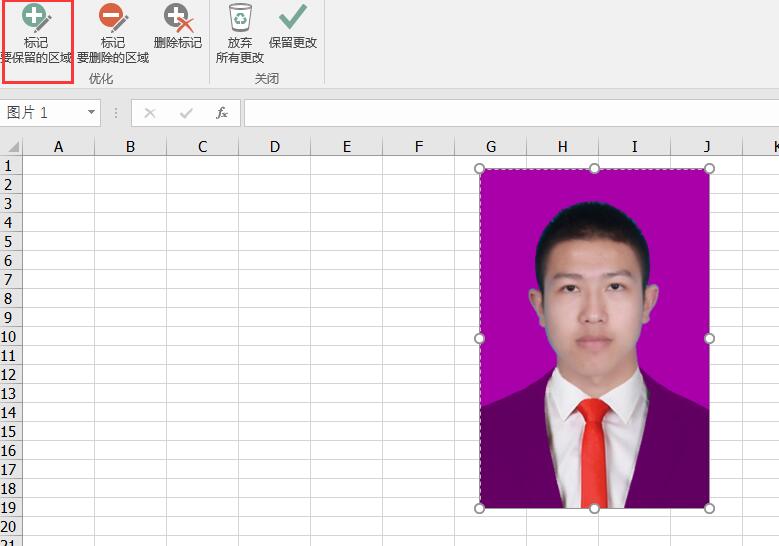
Task: Select row 12 header
Action: [x=10, y=375]
